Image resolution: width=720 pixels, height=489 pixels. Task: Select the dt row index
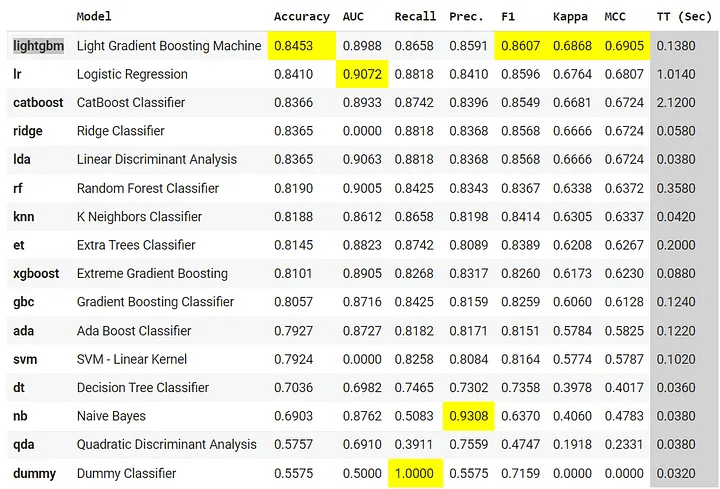click(x=19, y=388)
